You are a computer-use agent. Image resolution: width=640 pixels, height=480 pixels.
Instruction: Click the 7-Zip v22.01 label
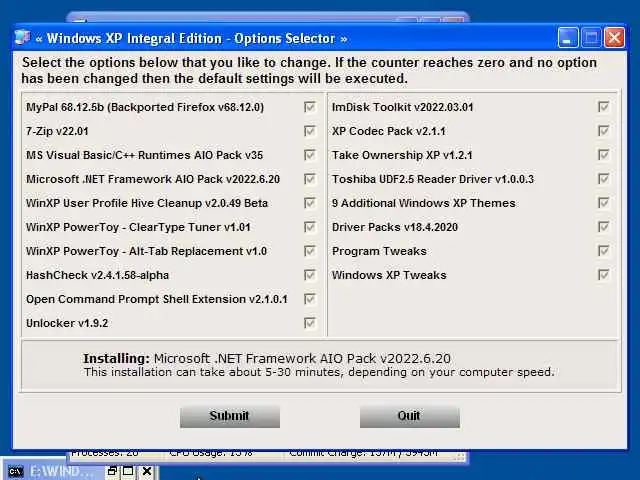point(57,131)
